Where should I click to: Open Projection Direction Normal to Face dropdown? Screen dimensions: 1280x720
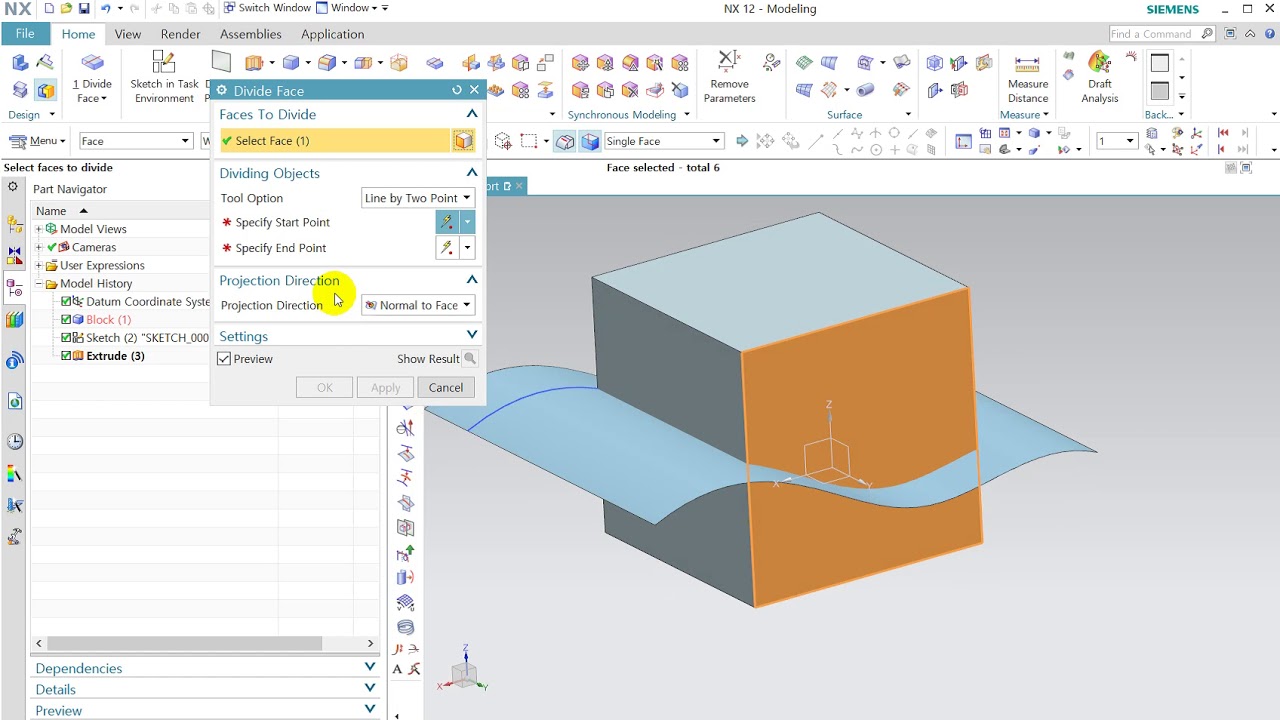417,305
